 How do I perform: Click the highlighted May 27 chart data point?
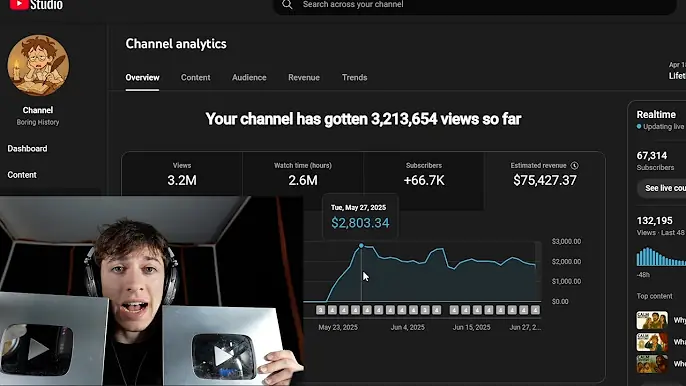tap(361, 246)
